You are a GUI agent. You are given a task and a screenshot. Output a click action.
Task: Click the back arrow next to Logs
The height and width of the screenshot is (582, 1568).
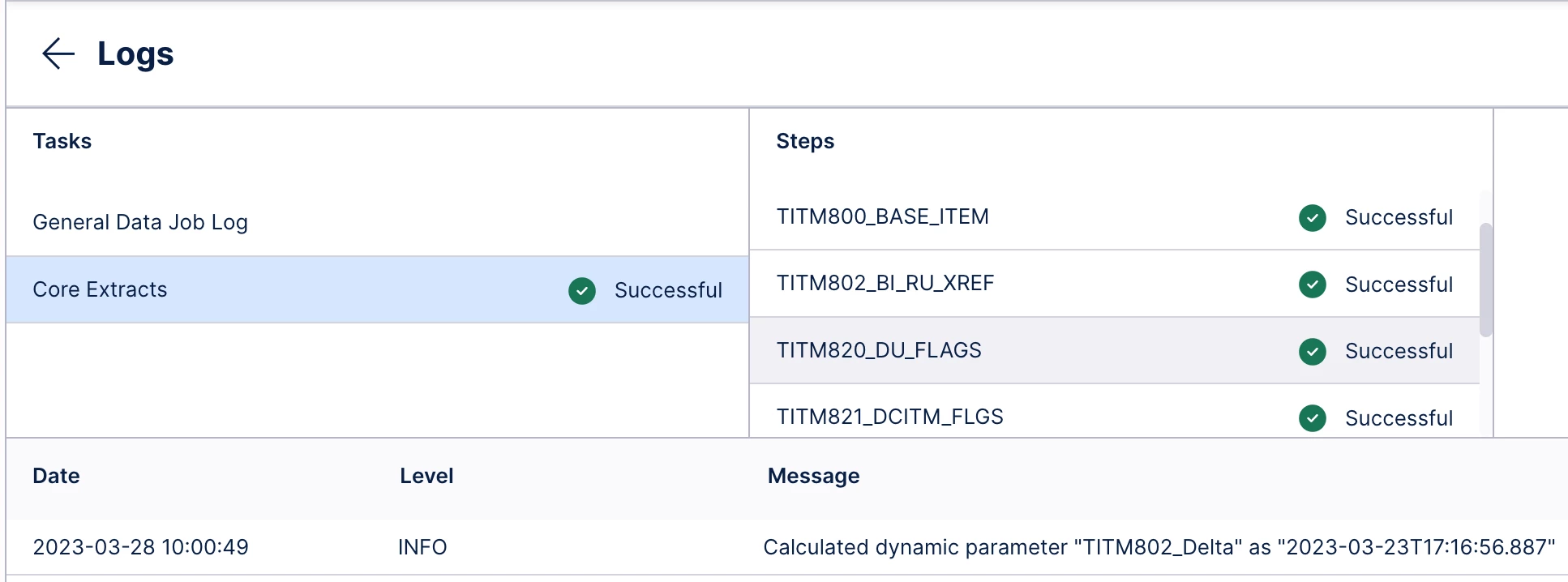(58, 54)
